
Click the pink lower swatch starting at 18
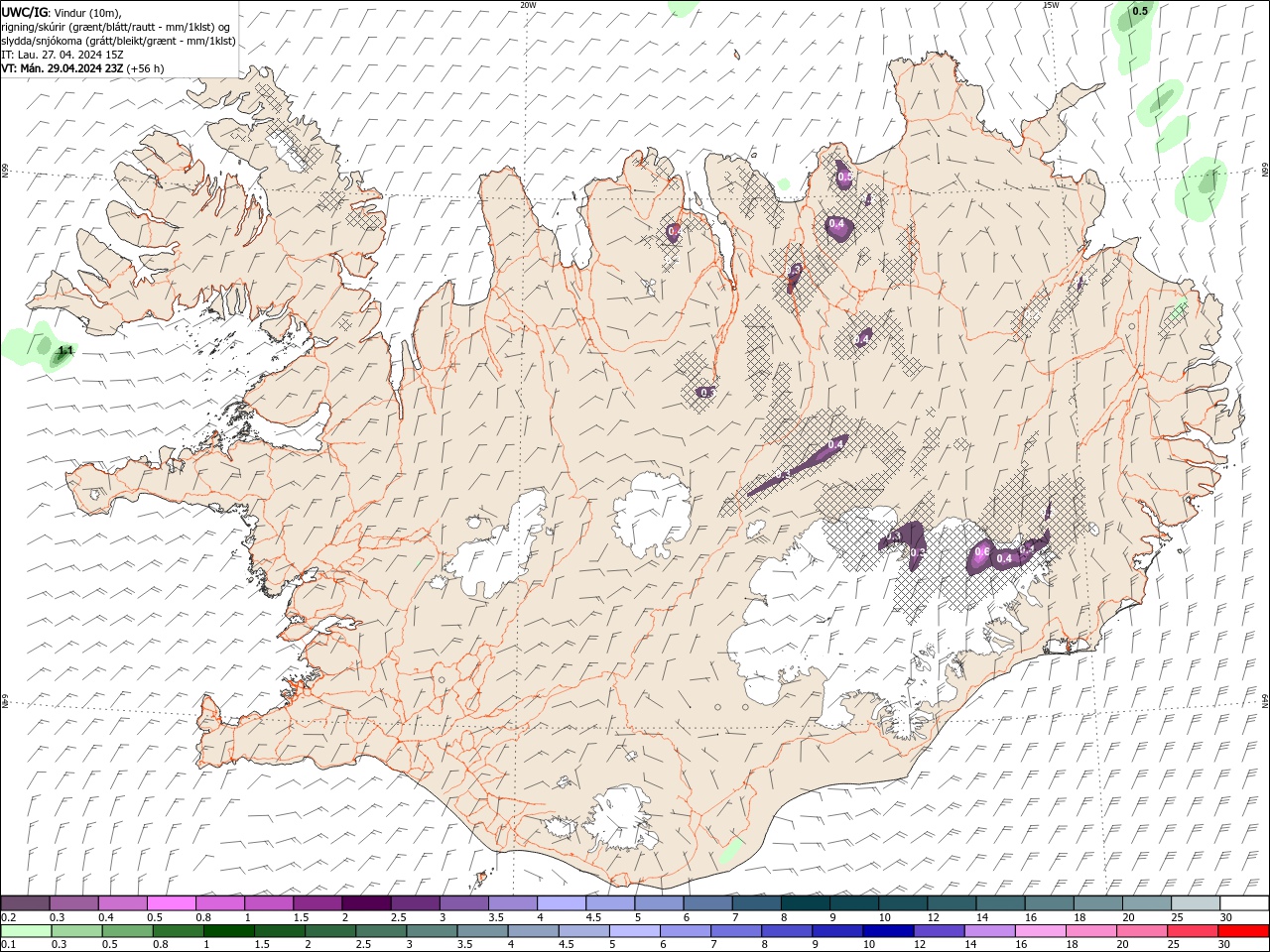tap(1089, 931)
